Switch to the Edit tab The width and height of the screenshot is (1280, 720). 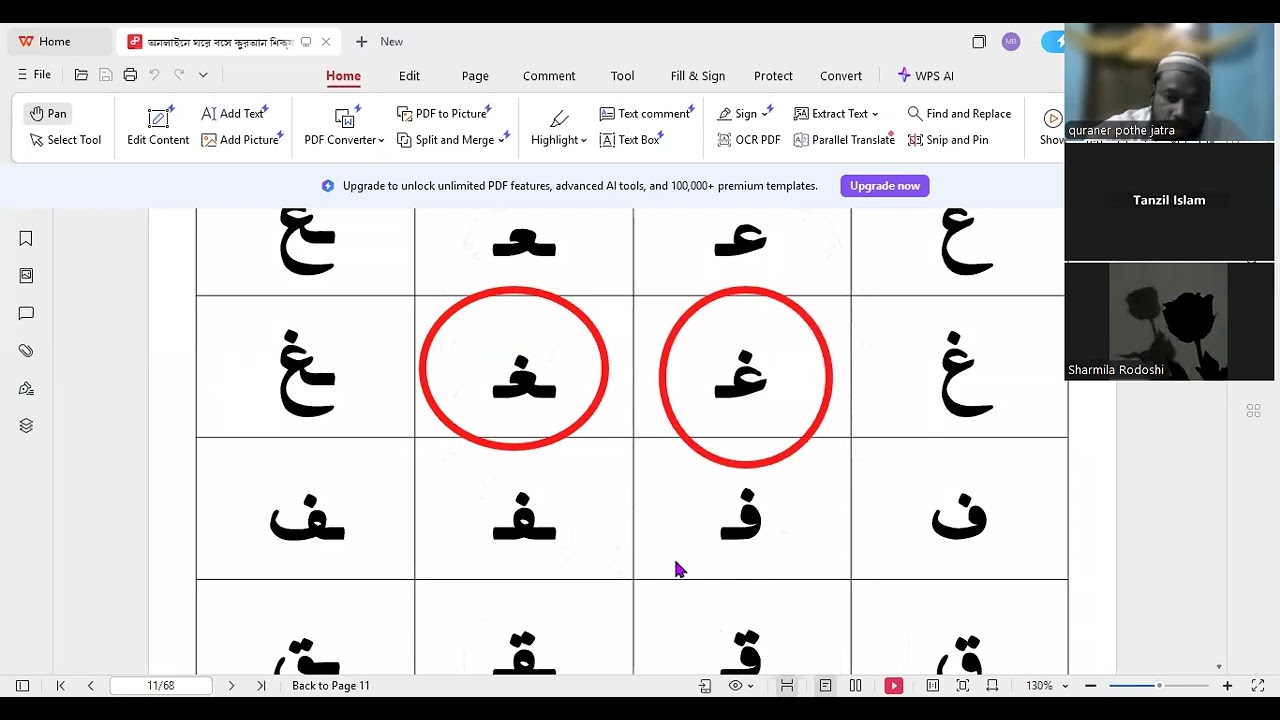pos(409,76)
